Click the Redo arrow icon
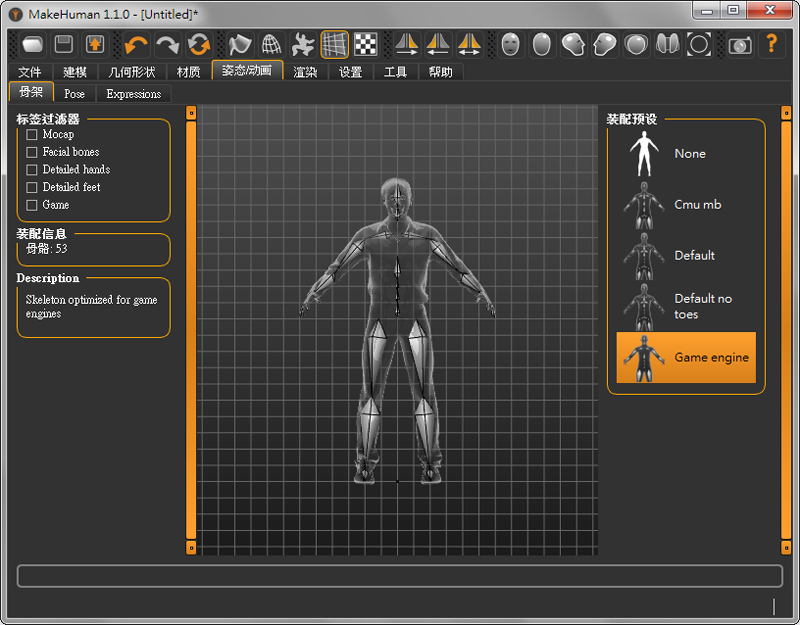 click(167, 44)
